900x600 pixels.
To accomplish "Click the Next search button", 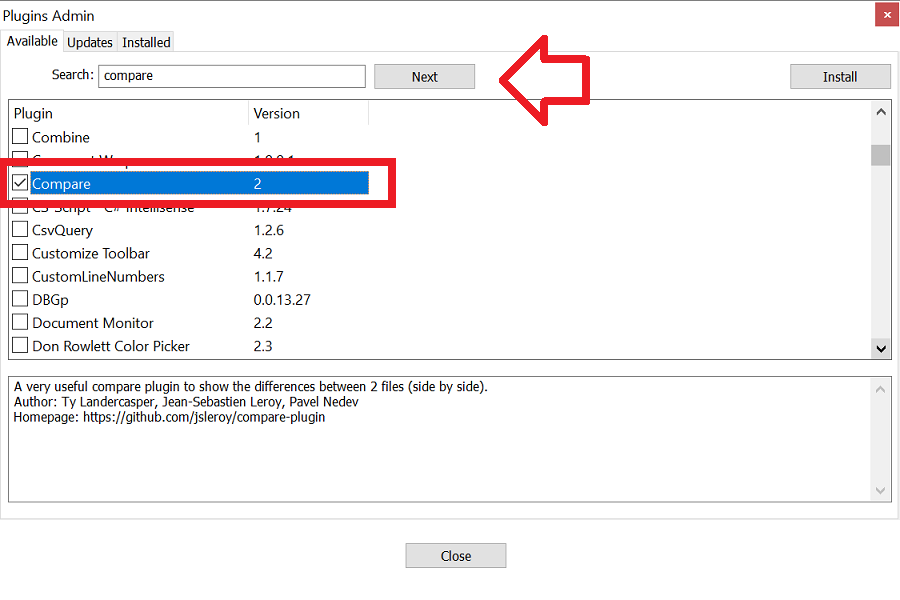I will click(x=424, y=76).
